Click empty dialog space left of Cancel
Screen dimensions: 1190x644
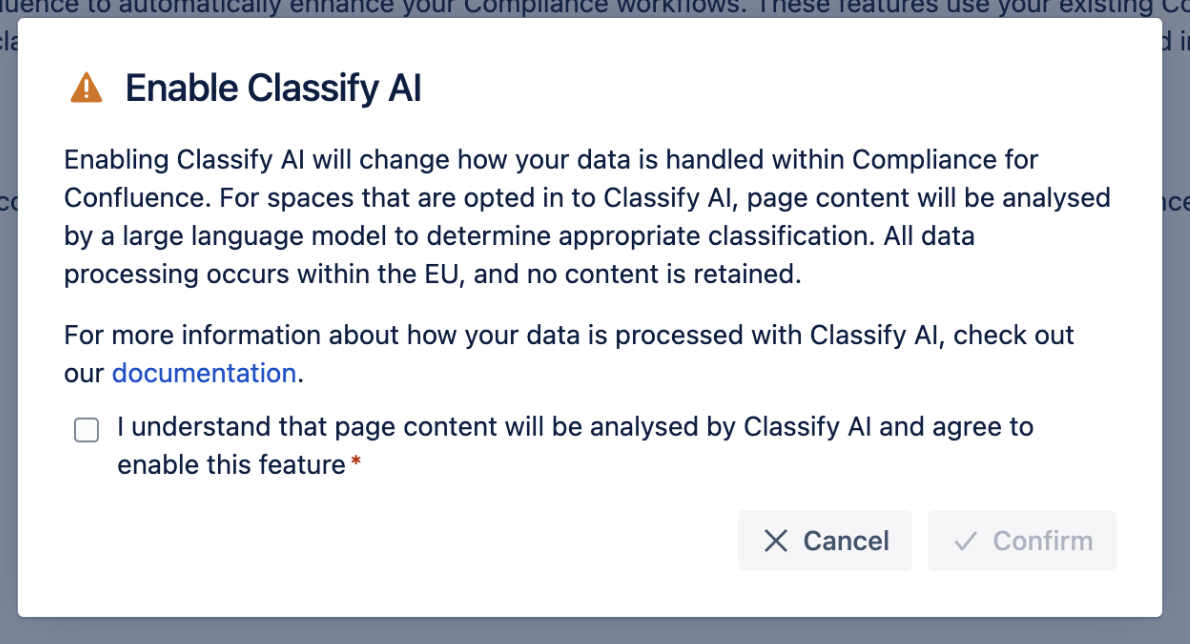click(x=400, y=541)
